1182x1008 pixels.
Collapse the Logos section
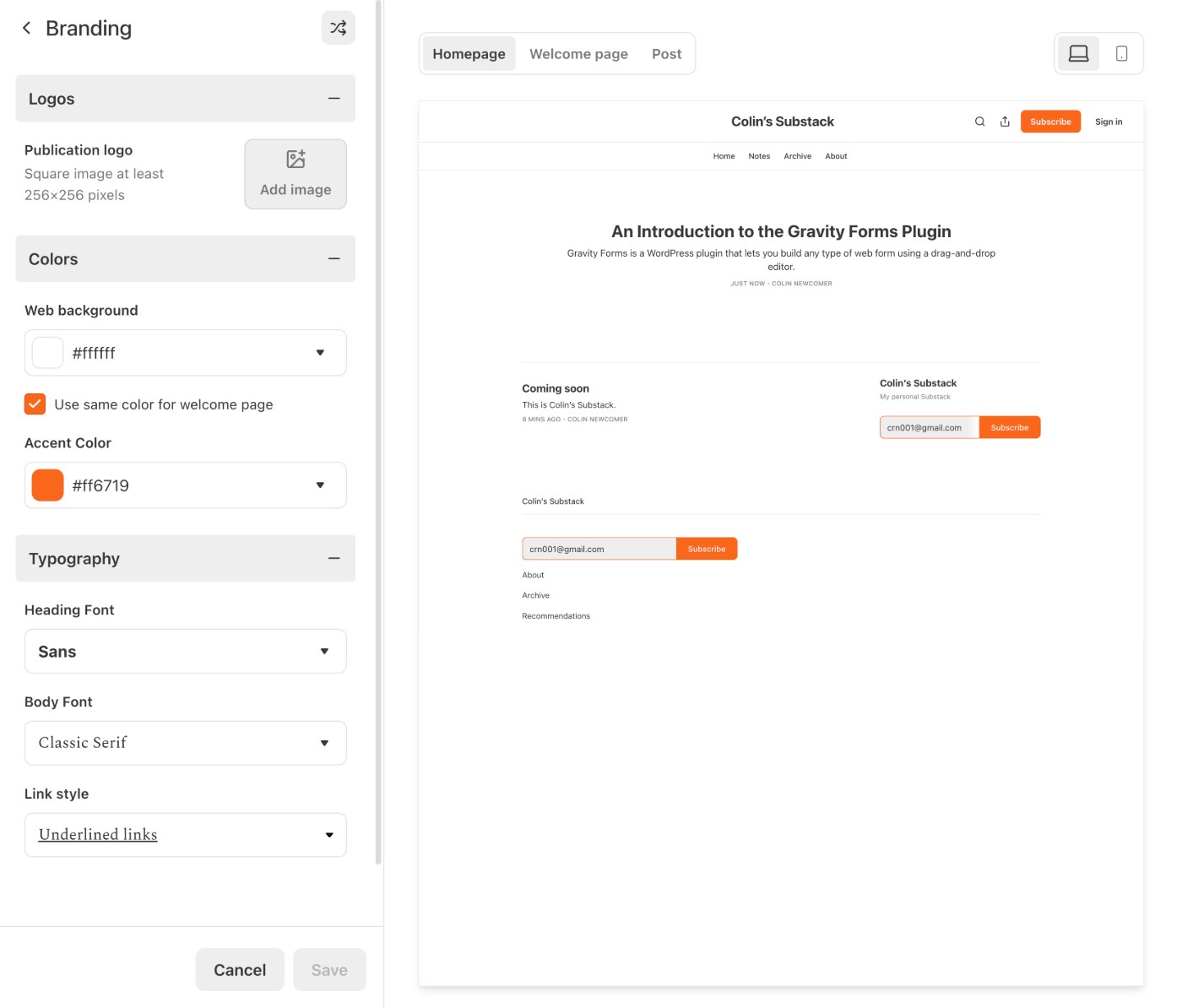point(334,99)
